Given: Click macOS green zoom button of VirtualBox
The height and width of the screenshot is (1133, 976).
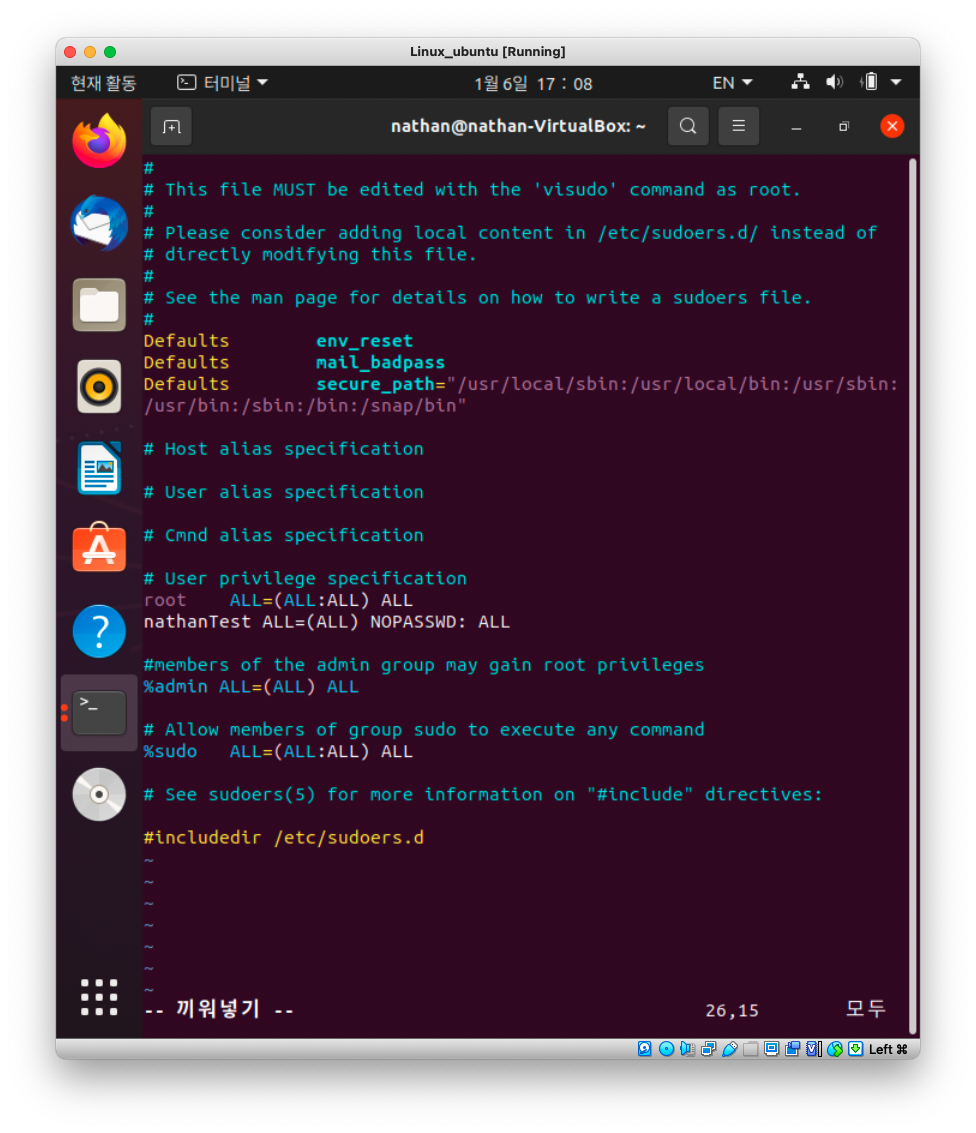Looking at the screenshot, I should [110, 52].
